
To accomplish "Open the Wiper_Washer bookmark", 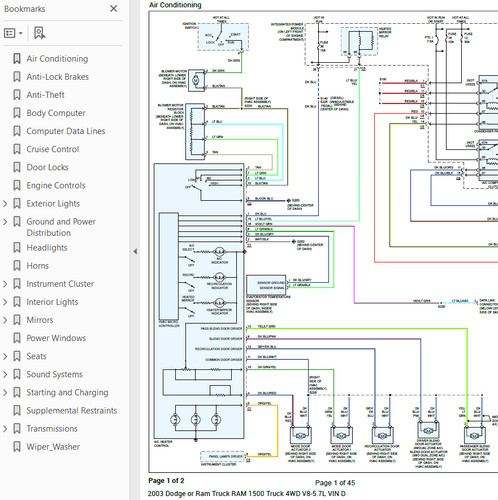I will pos(53,447).
